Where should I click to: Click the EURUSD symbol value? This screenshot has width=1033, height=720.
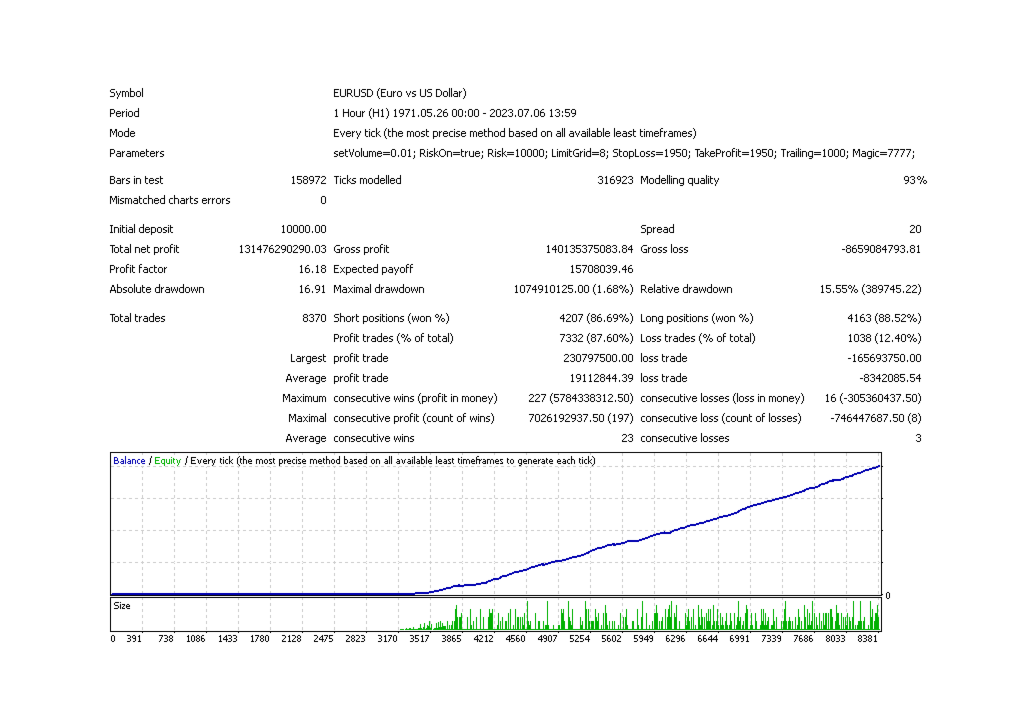coord(398,92)
